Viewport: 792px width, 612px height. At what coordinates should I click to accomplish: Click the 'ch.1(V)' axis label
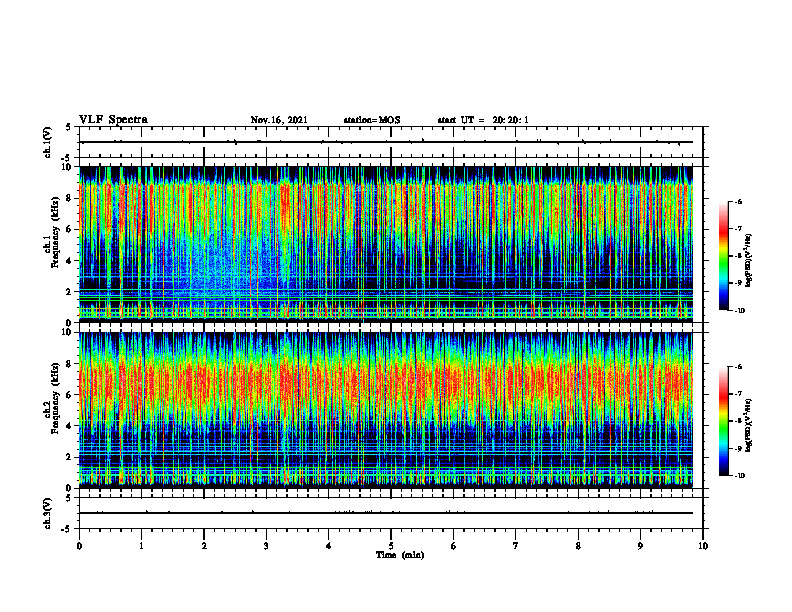(48, 142)
